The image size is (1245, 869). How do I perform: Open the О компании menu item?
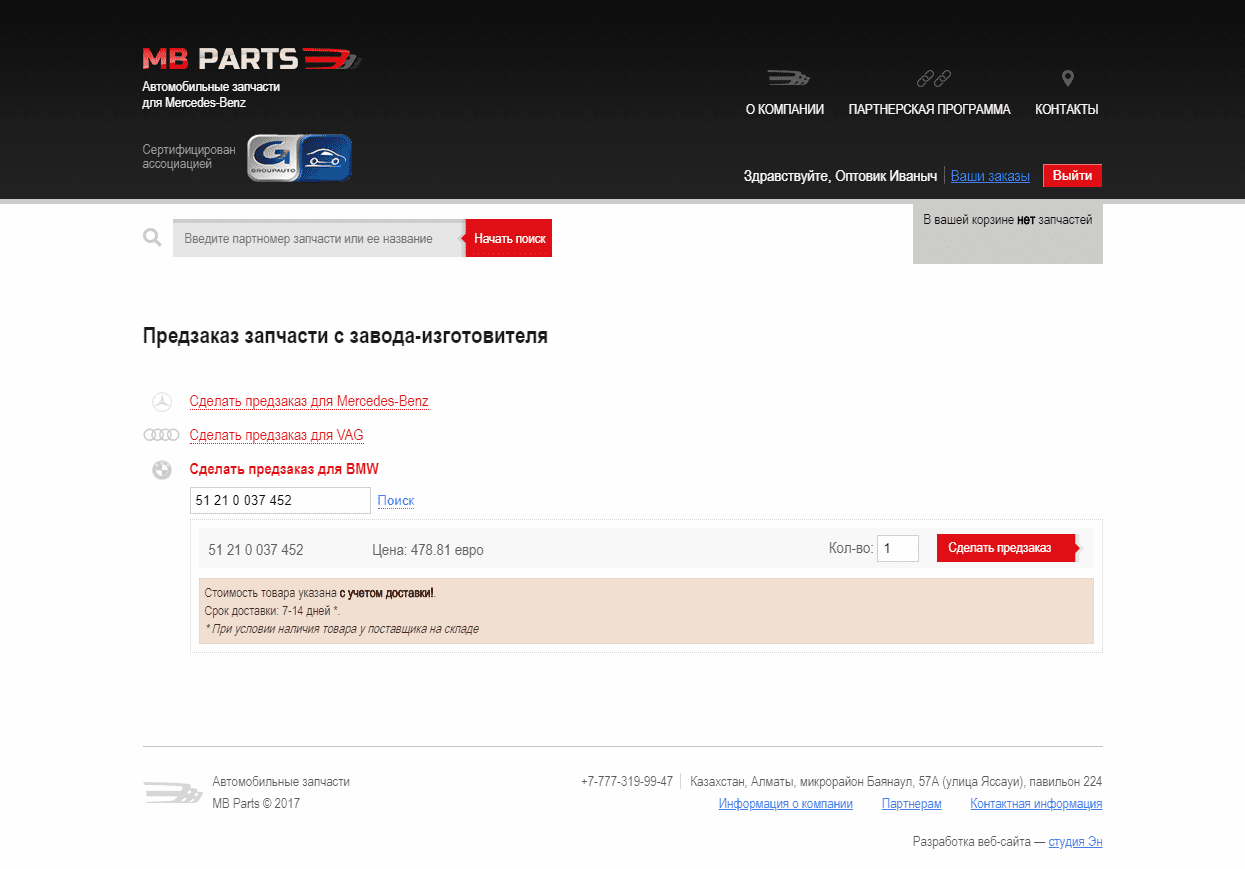(x=785, y=110)
